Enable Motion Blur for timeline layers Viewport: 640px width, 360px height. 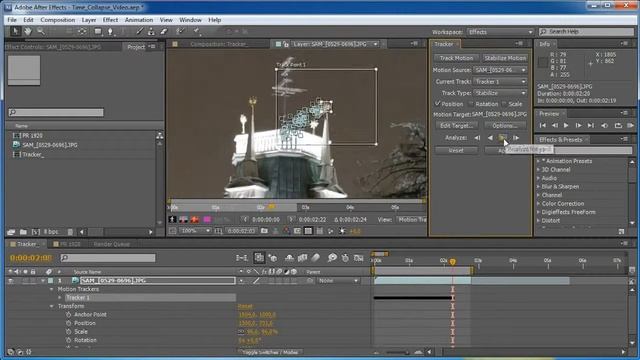pyautogui.click(x=316, y=258)
